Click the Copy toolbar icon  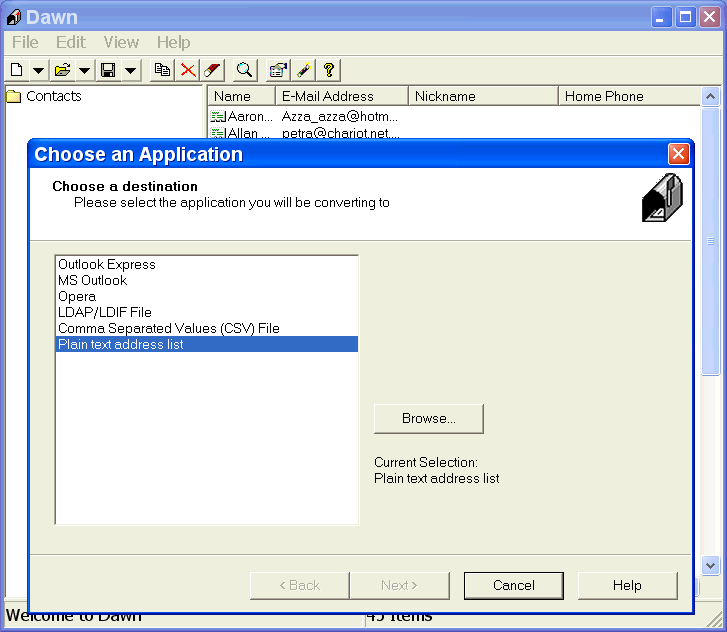point(162,70)
